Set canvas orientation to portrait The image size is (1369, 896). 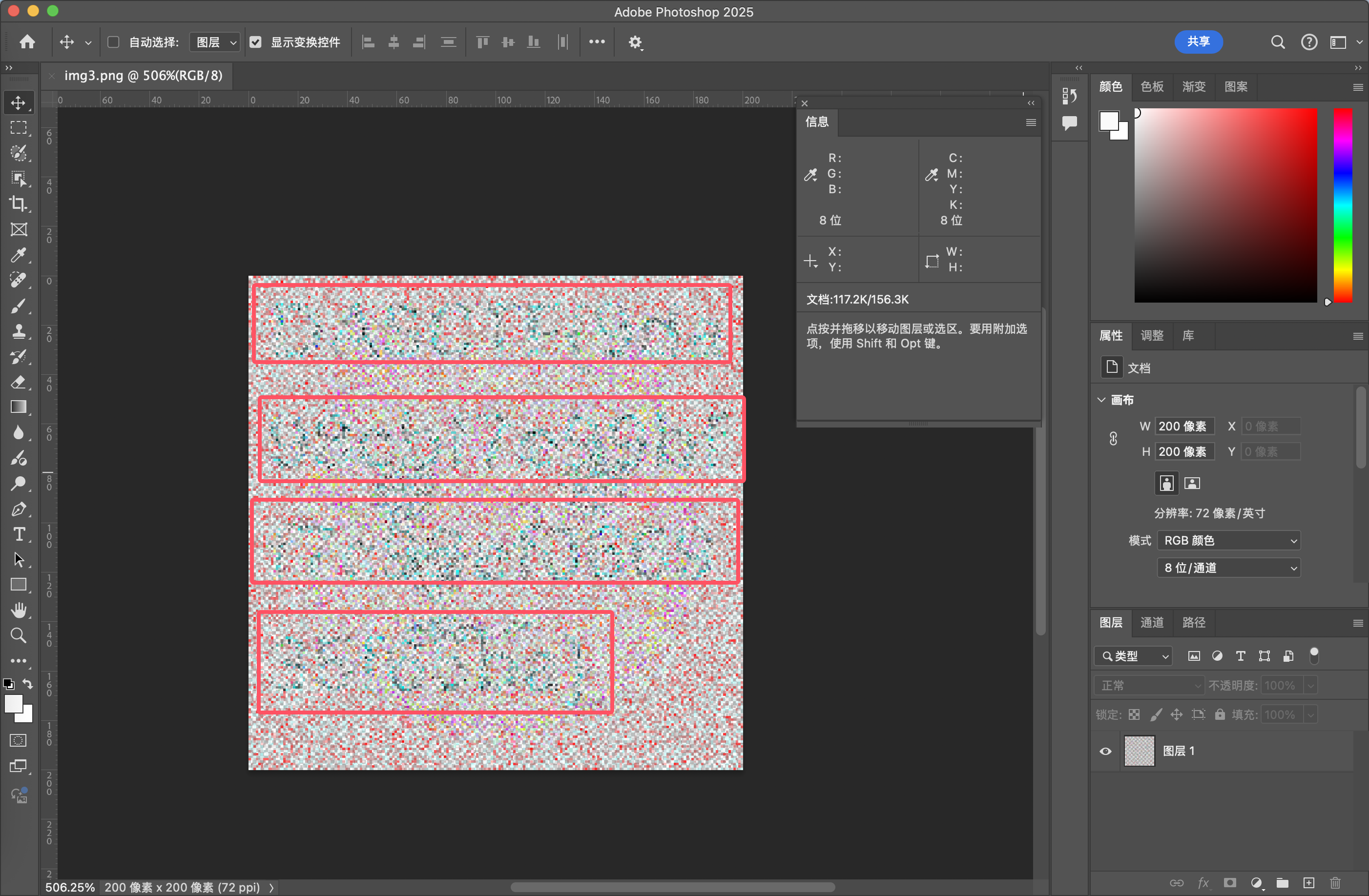1166,483
